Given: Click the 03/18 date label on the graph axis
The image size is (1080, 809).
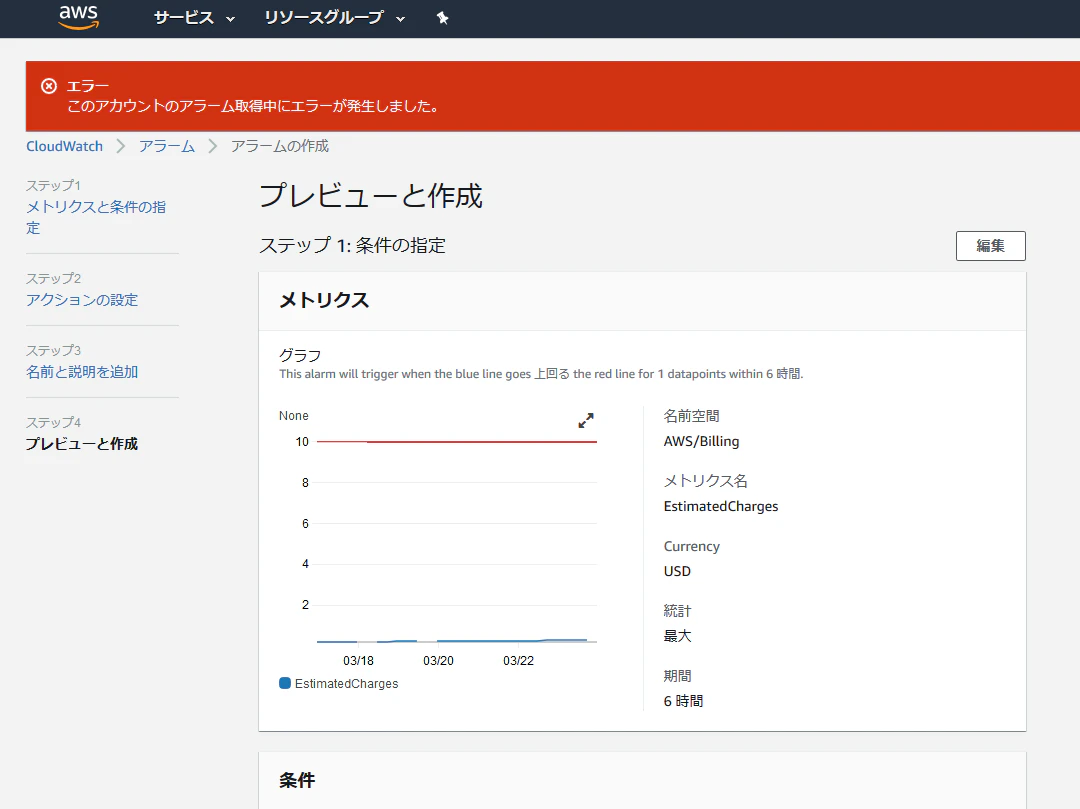Looking at the screenshot, I should (x=358, y=660).
